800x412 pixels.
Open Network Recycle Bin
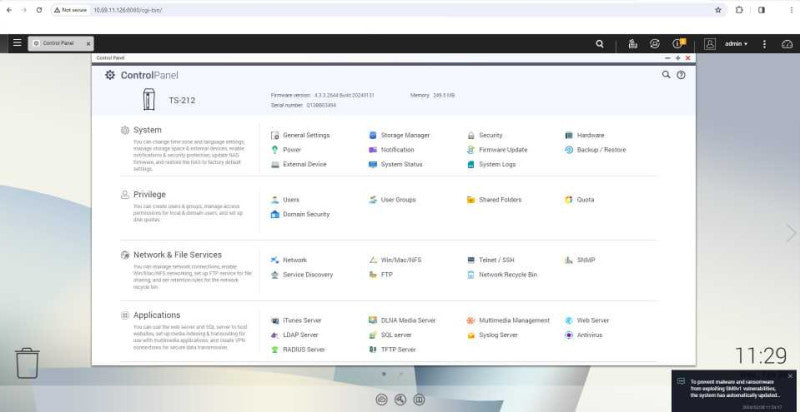(x=502, y=274)
